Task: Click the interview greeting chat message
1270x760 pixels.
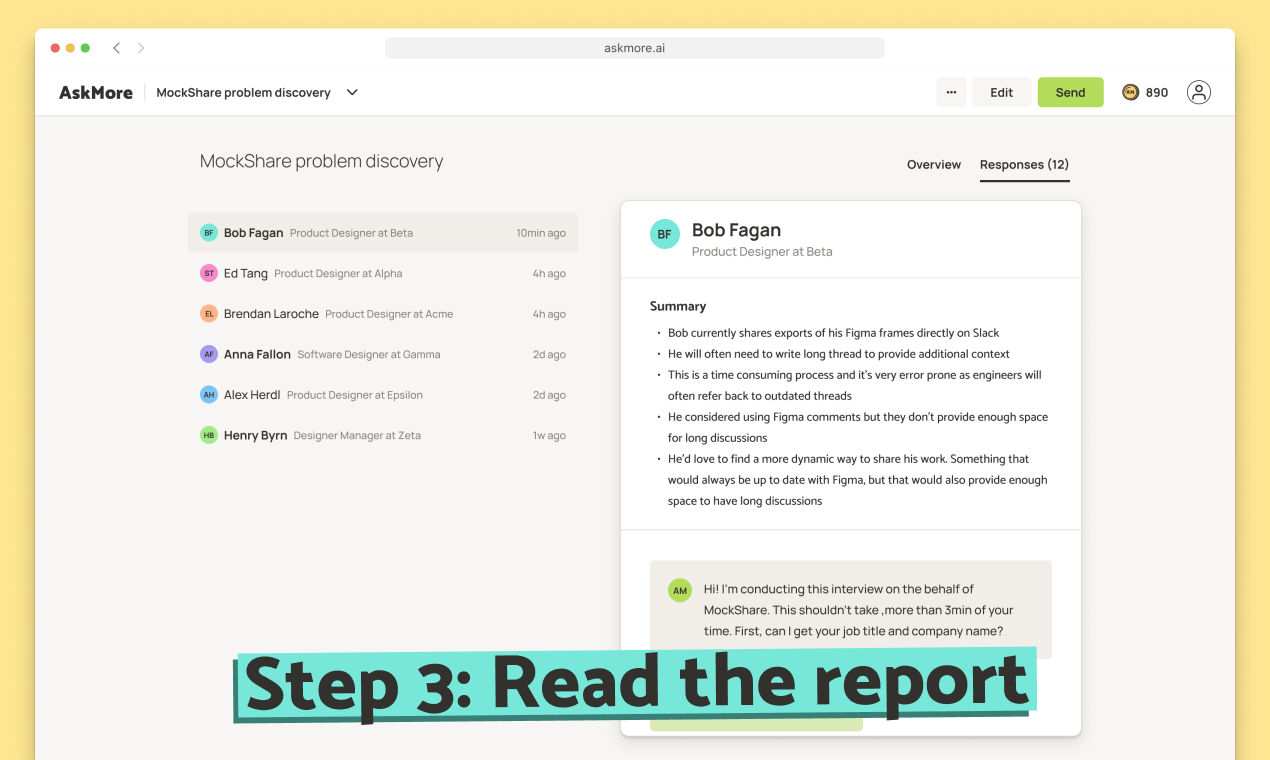Action: tap(850, 610)
